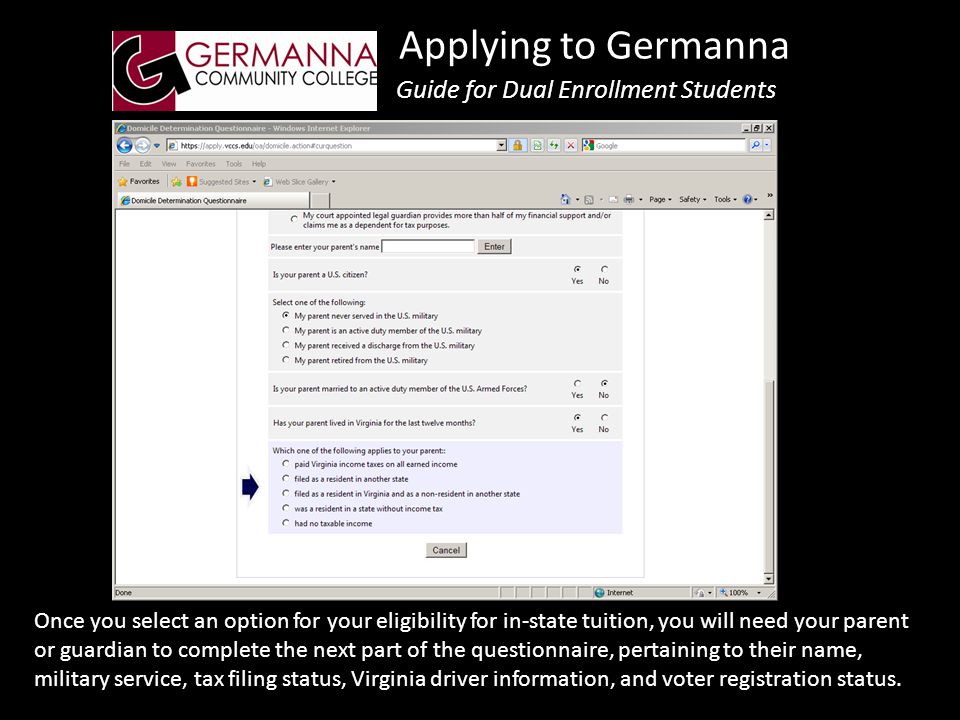The image size is (960, 720).
Task: Select parent never served in U.S. military
Action: pyautogui.click(x=286, y=315)
